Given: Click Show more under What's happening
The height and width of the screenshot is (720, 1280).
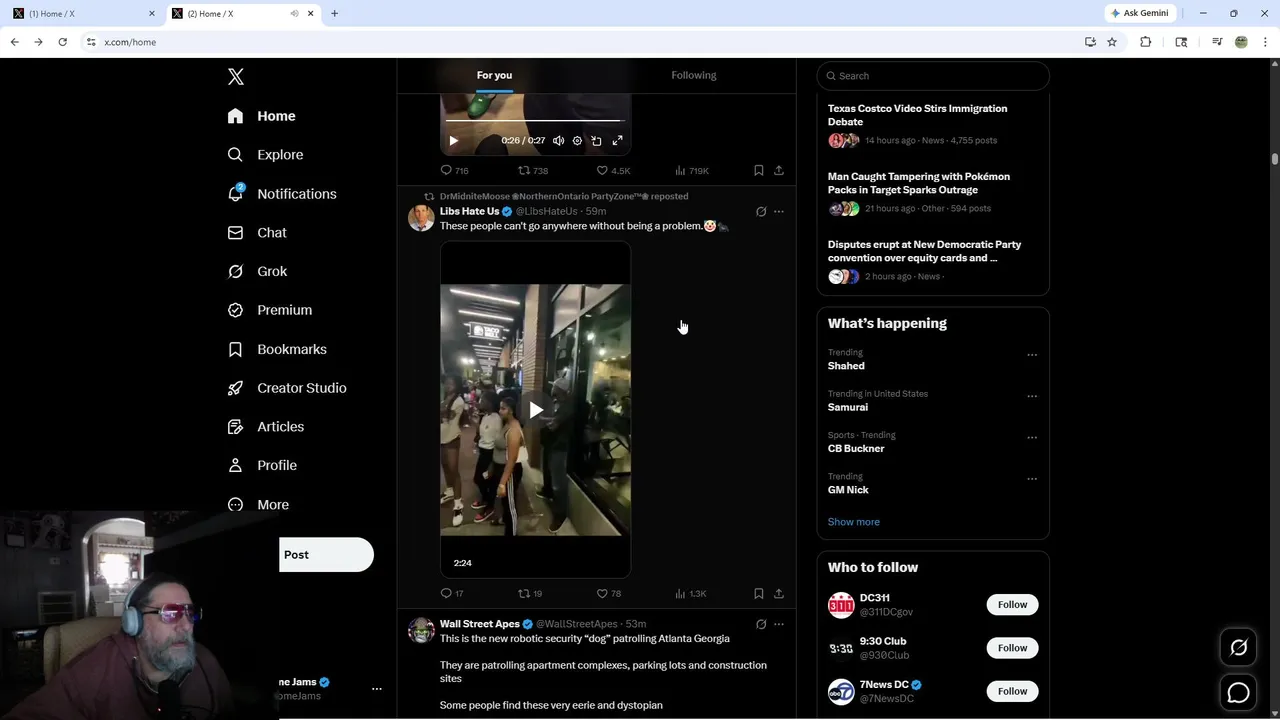Looking at the screenshot, I should 854,522.
